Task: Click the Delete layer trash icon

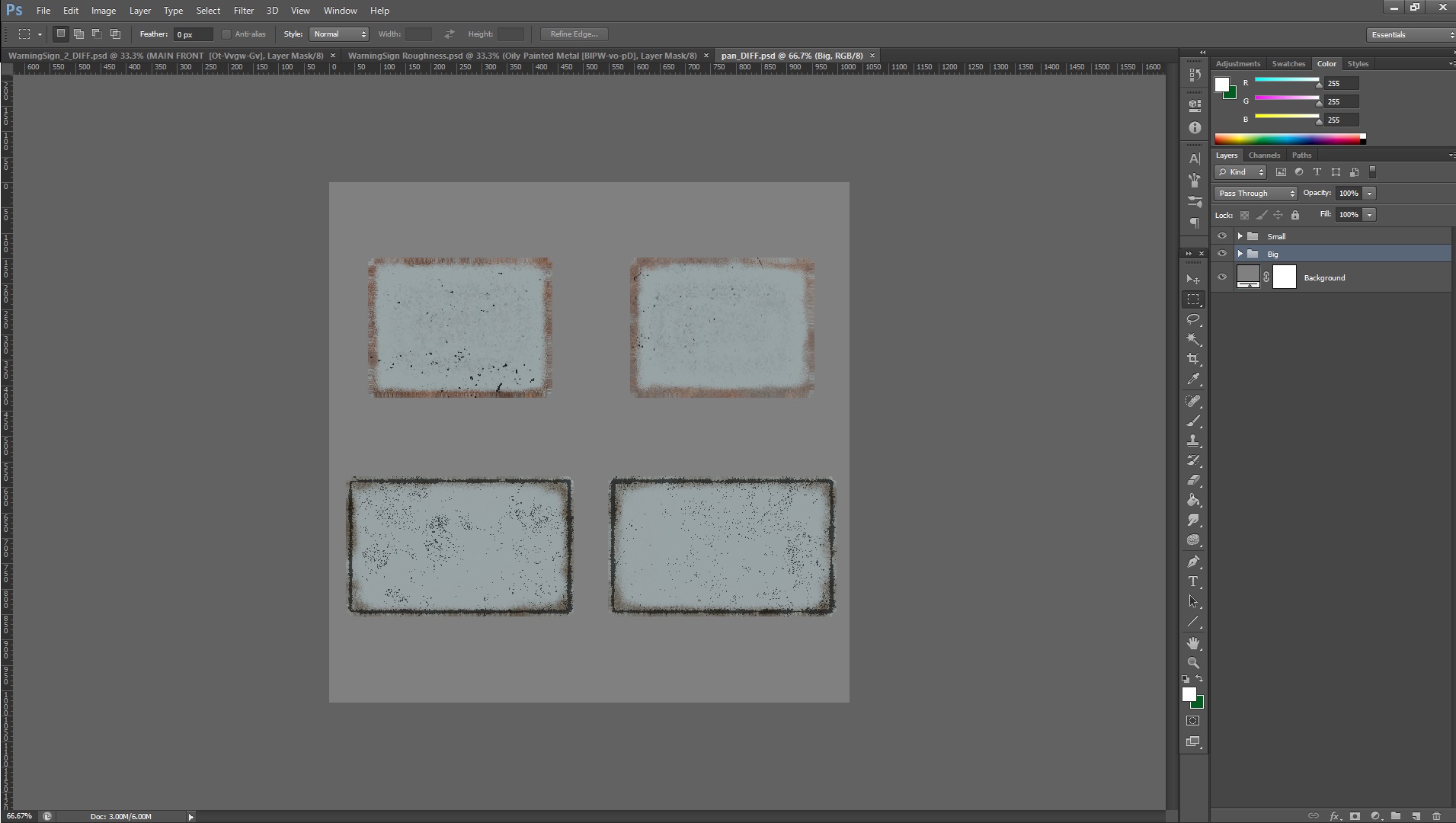Action: coord(1436,816)
